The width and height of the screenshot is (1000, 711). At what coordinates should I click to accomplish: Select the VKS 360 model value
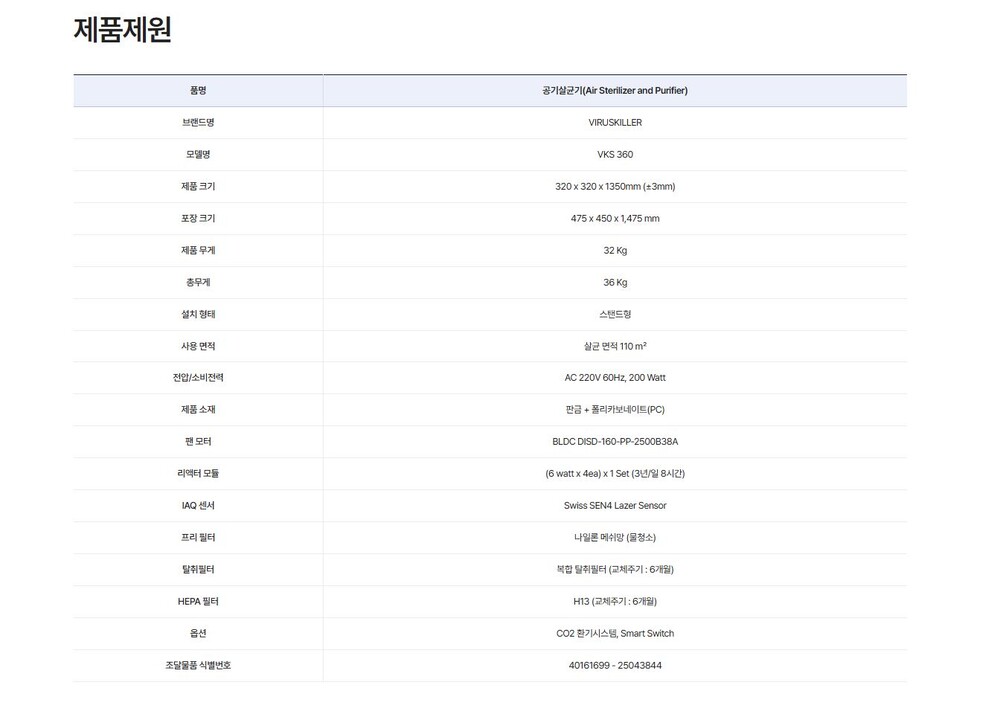[614, 154]
